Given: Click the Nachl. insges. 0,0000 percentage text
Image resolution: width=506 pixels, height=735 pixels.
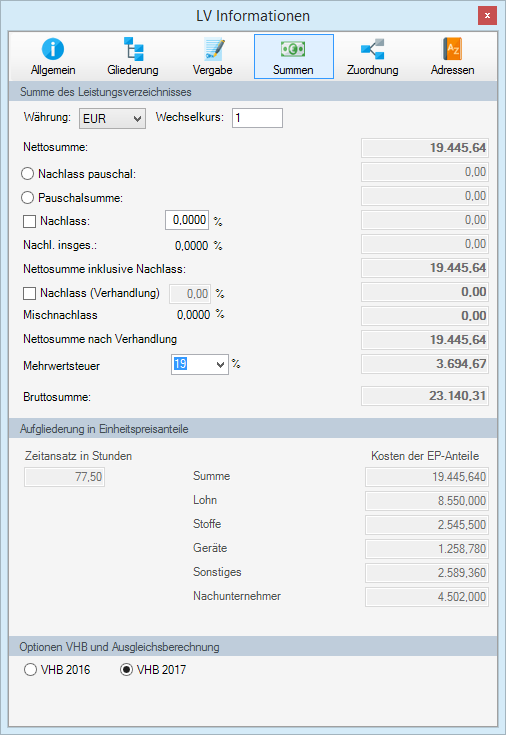Looking at the screenshot, I should coord(191,246).
